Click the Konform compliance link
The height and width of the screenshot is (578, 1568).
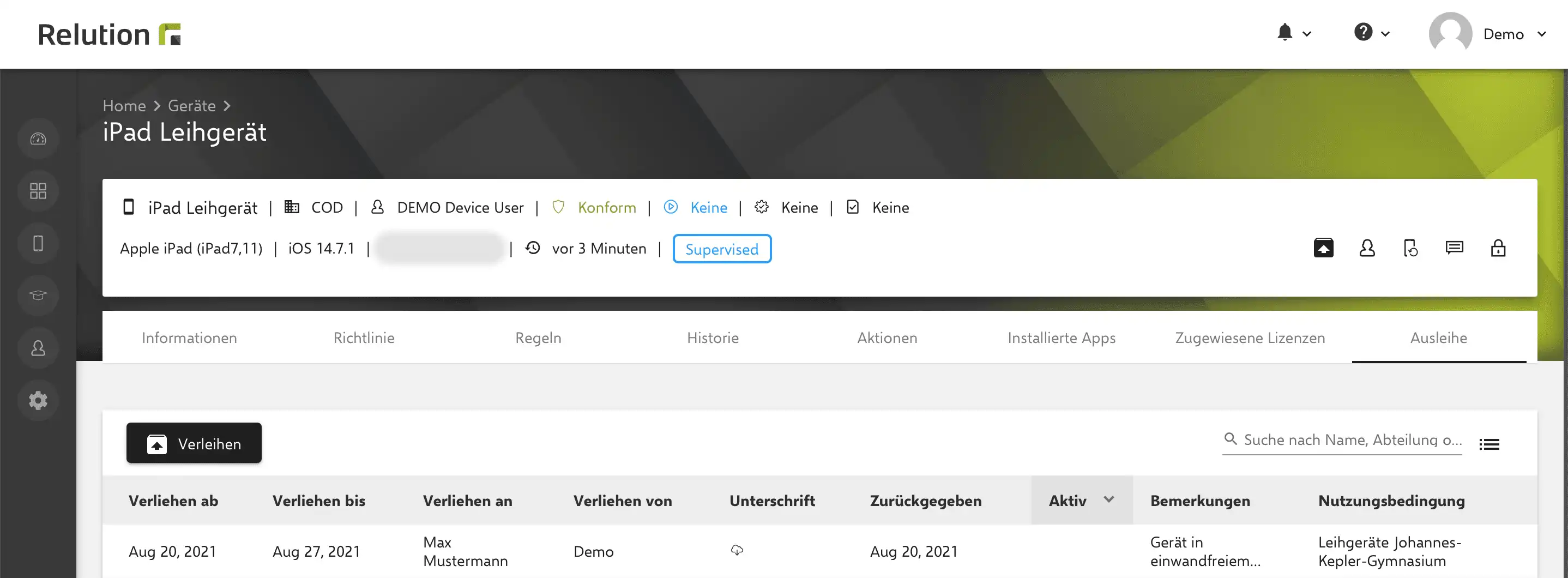(607, 207)
